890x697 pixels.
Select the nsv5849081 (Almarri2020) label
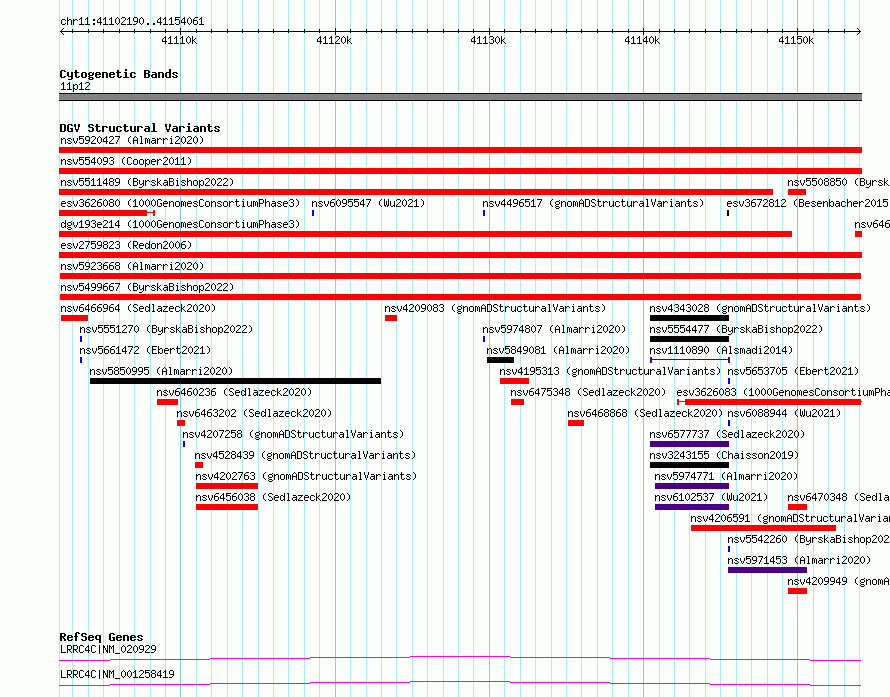click(558, 350)
